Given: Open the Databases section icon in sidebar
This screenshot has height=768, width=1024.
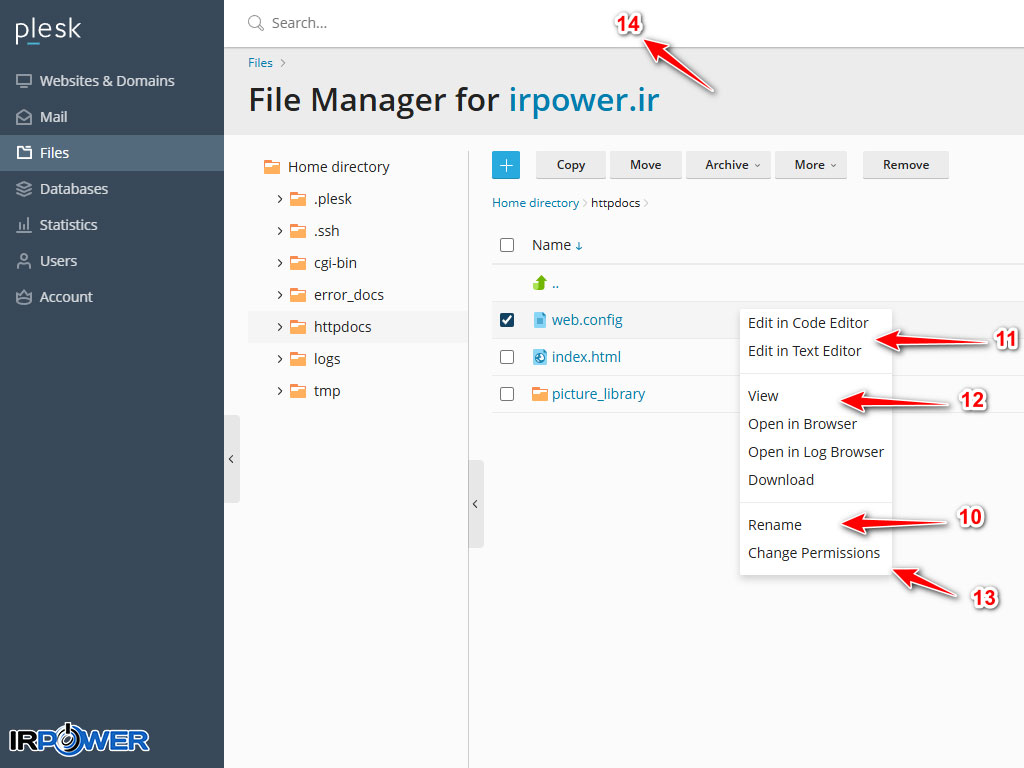Looking at the screenshot, I should 23,189.
